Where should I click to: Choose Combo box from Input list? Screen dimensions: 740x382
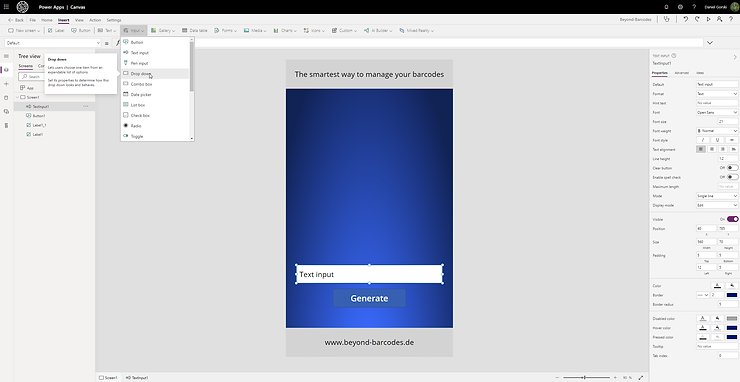pos(156,84)
